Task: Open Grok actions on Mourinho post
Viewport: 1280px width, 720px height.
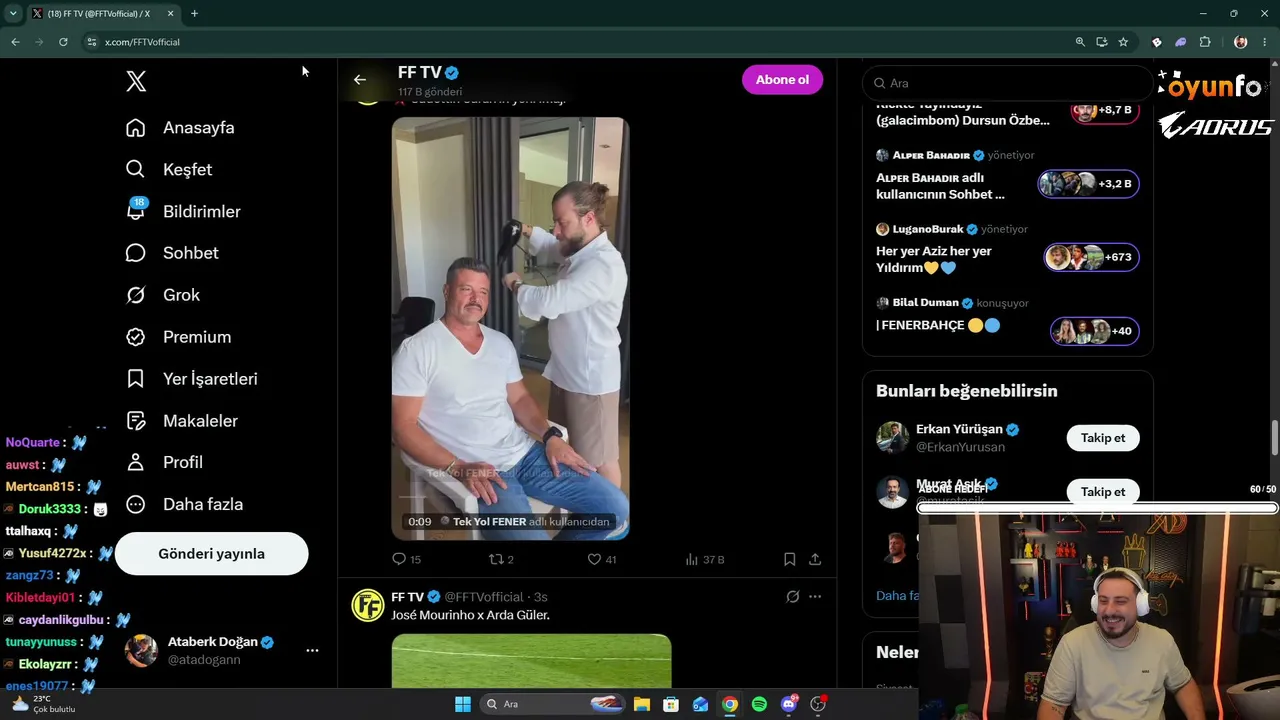Action: click(792, 597)
